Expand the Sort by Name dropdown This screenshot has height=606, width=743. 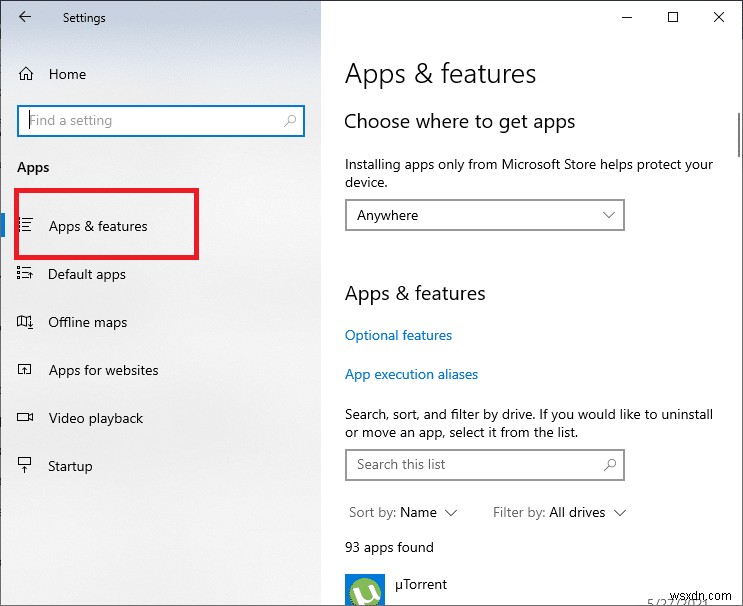[403, 512]
